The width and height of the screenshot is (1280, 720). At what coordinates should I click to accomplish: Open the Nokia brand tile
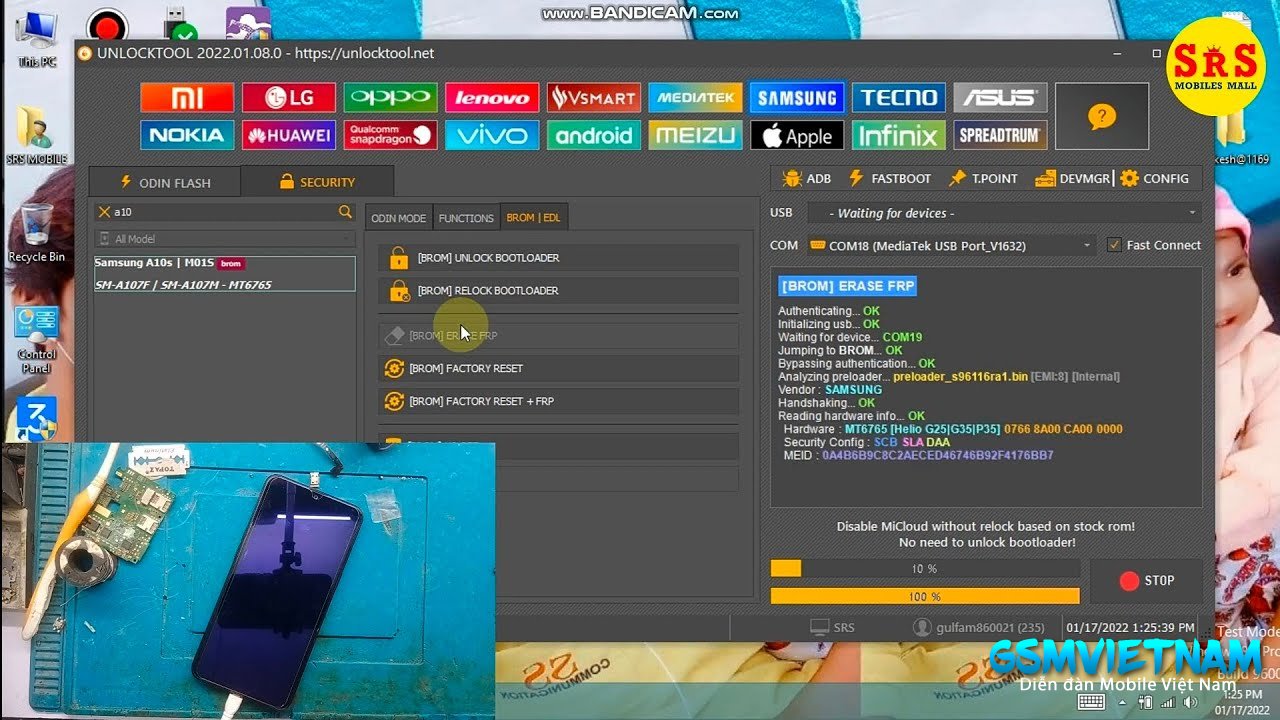tap(187, 135)
